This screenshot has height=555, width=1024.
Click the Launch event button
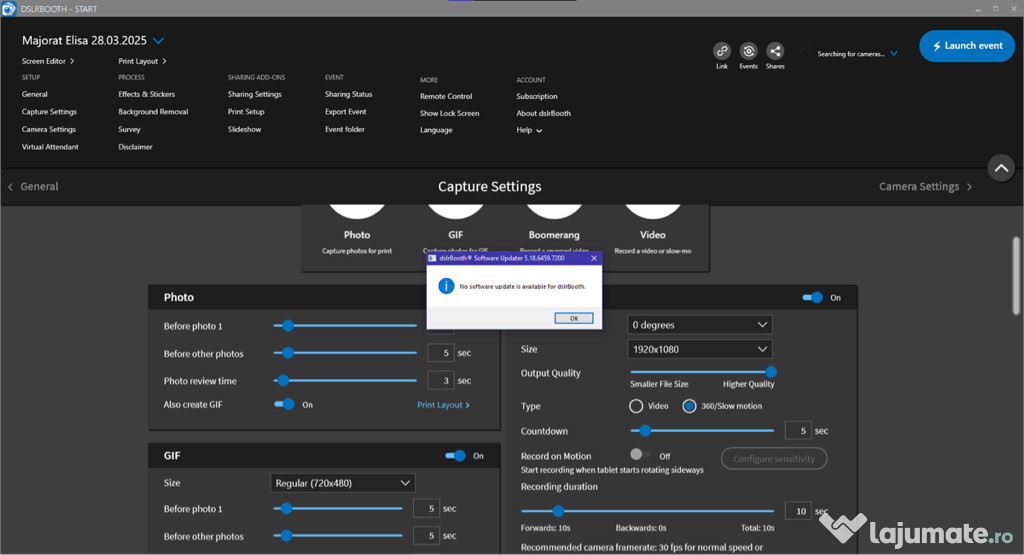click(x=967, y=46)
